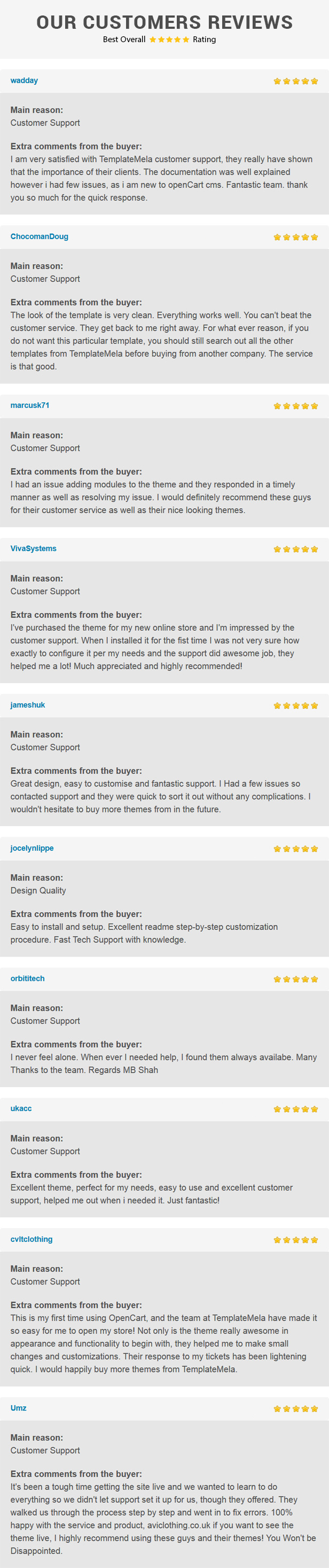Click the stars in jameshuk's review header
The width and height of the screenshot is (329, 1568).
point(295,705)
